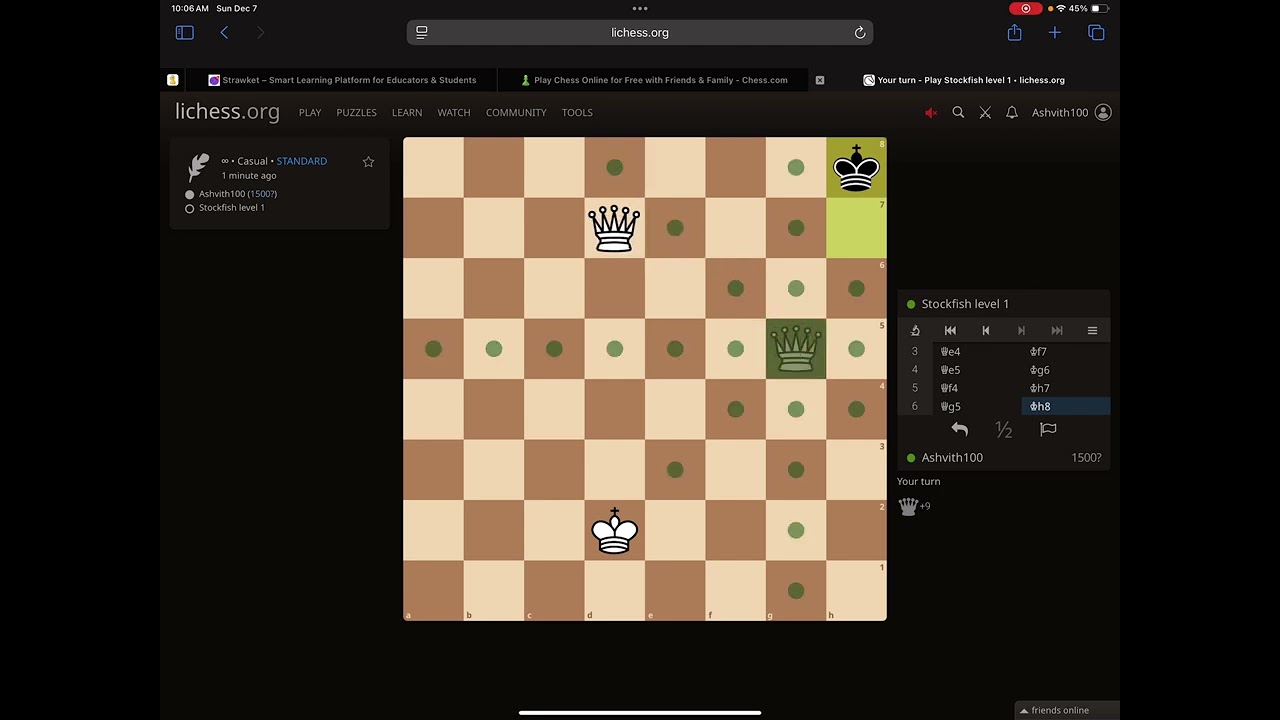This screenshot has height=720, width=1280.
Task: Flip the board orientation
Action: point(915,330)
